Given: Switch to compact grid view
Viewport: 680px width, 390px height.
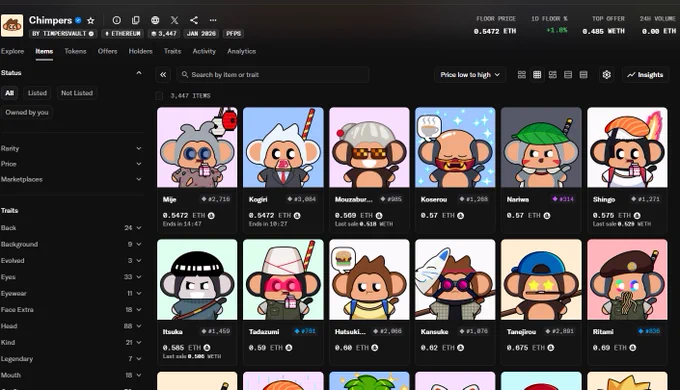Looking at the screenshot, I should (537, 75).
